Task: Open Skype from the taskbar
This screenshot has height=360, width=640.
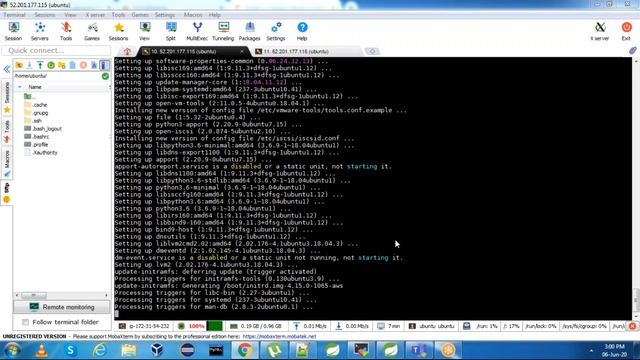Action: (x=71, y=350)
